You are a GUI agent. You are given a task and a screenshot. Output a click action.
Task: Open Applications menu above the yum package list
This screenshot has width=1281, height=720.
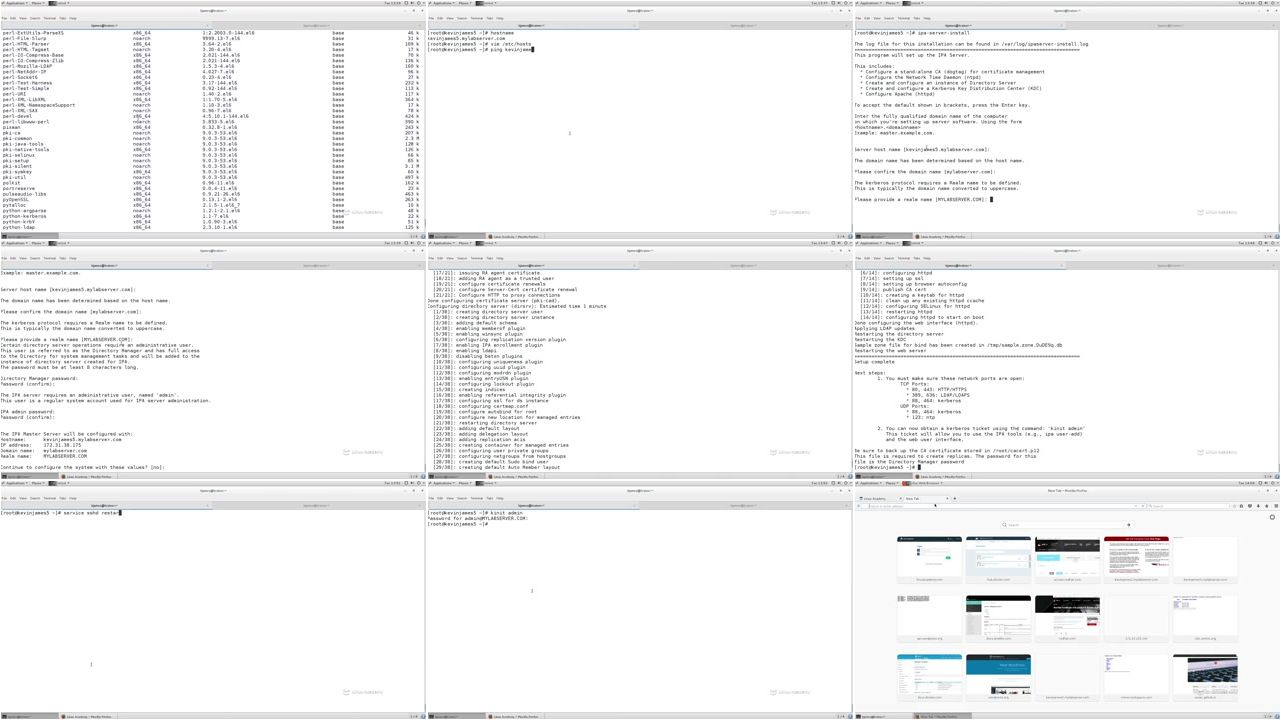[x=14, y=3]
